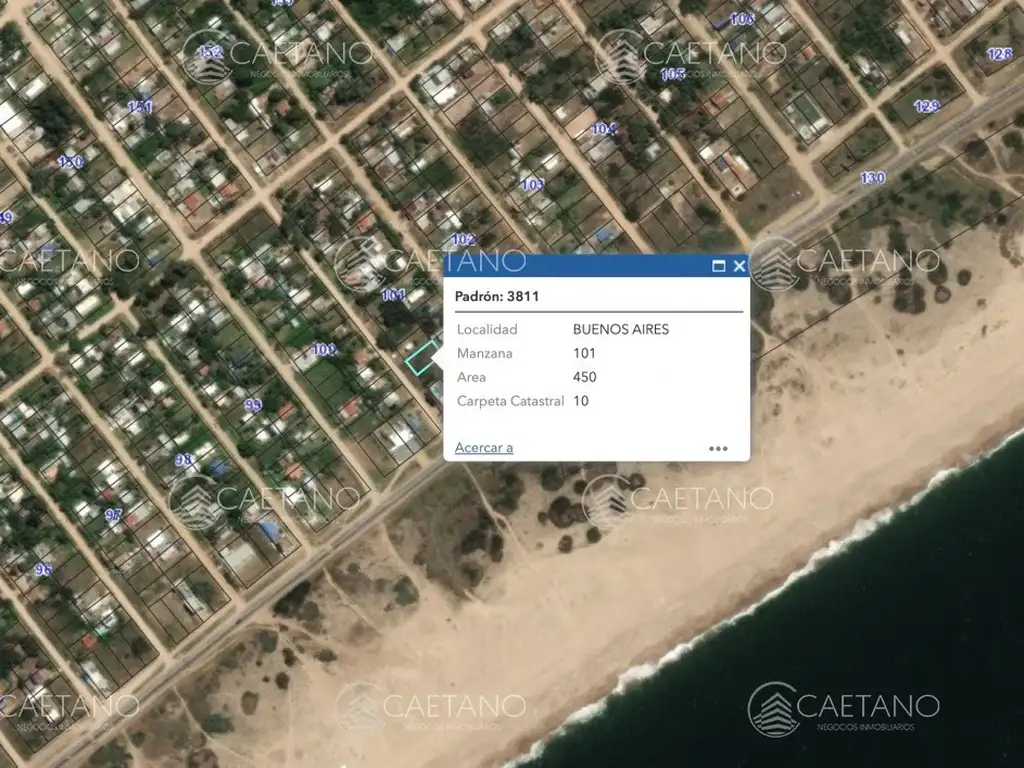Open the three-dots more options menu
The height and width of the screenshot is (768, 1024).
[x=718, y=448]
